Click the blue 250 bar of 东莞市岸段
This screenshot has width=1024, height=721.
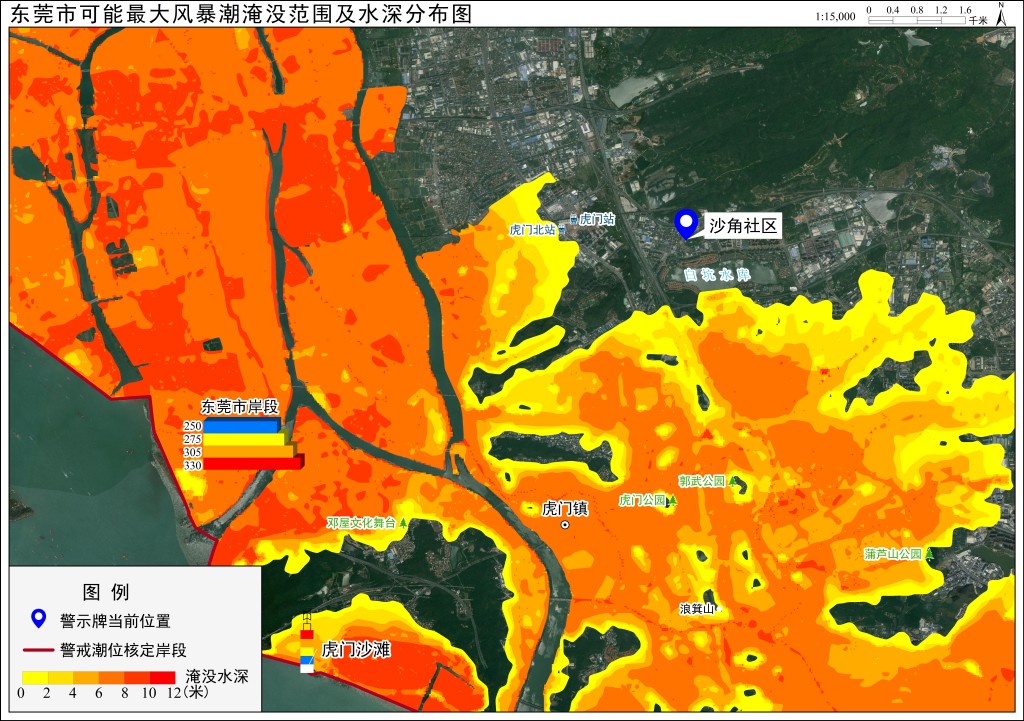(241, 426)
